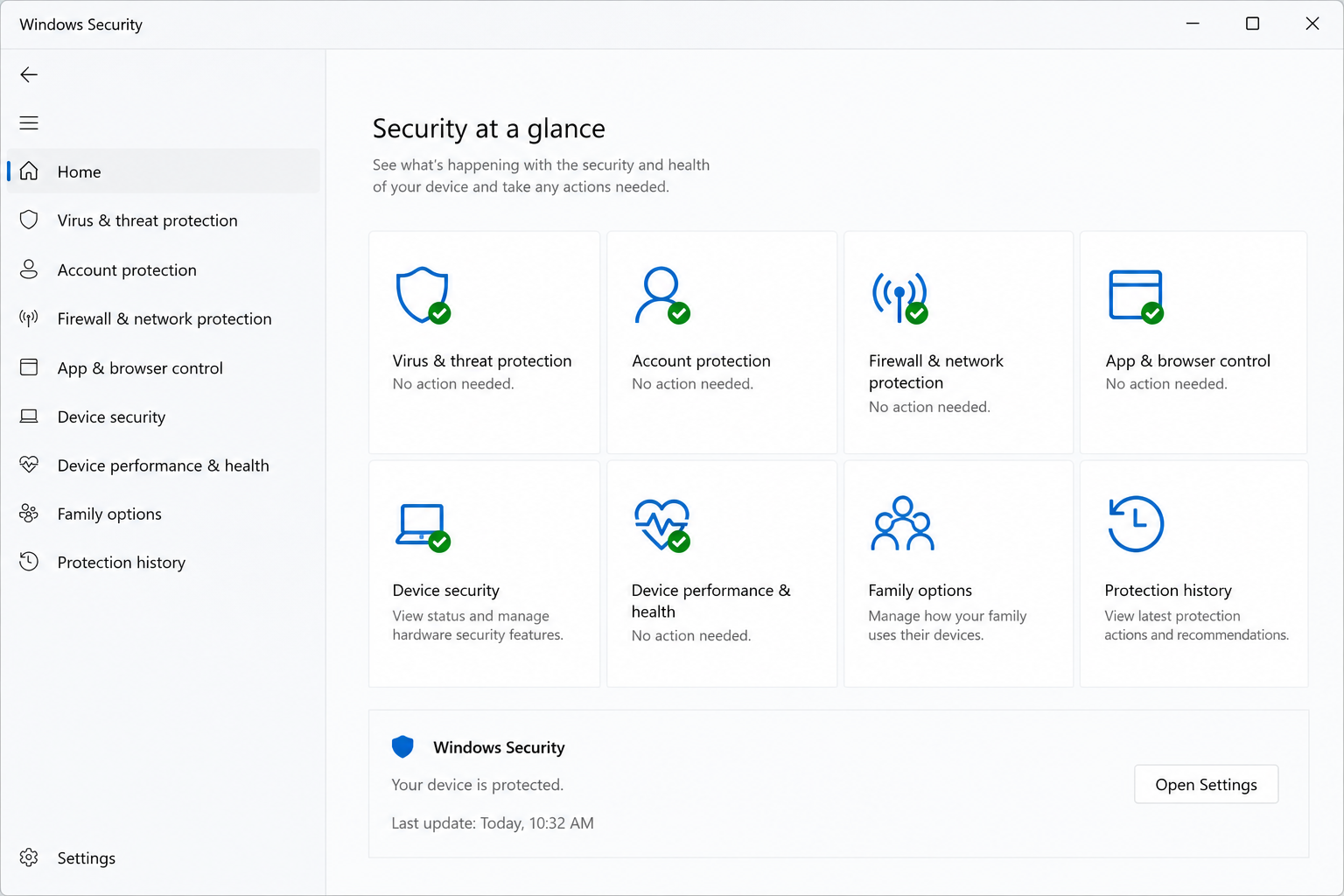Viewport: 1344px width, 896px height.
Task: Open the large shield icon on Virus & threat protection card
Action: point(423,296)
